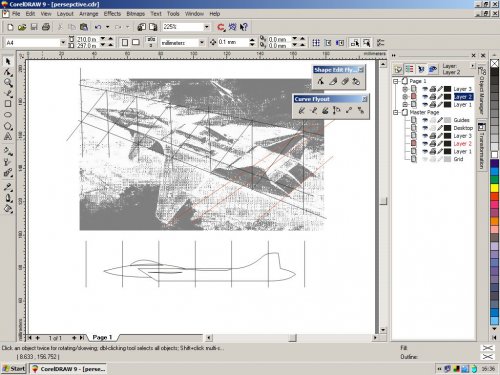This screenshot has width=500, height=375.
Task: Click the Export icon in the toolbar
Action: pos(153,27)
